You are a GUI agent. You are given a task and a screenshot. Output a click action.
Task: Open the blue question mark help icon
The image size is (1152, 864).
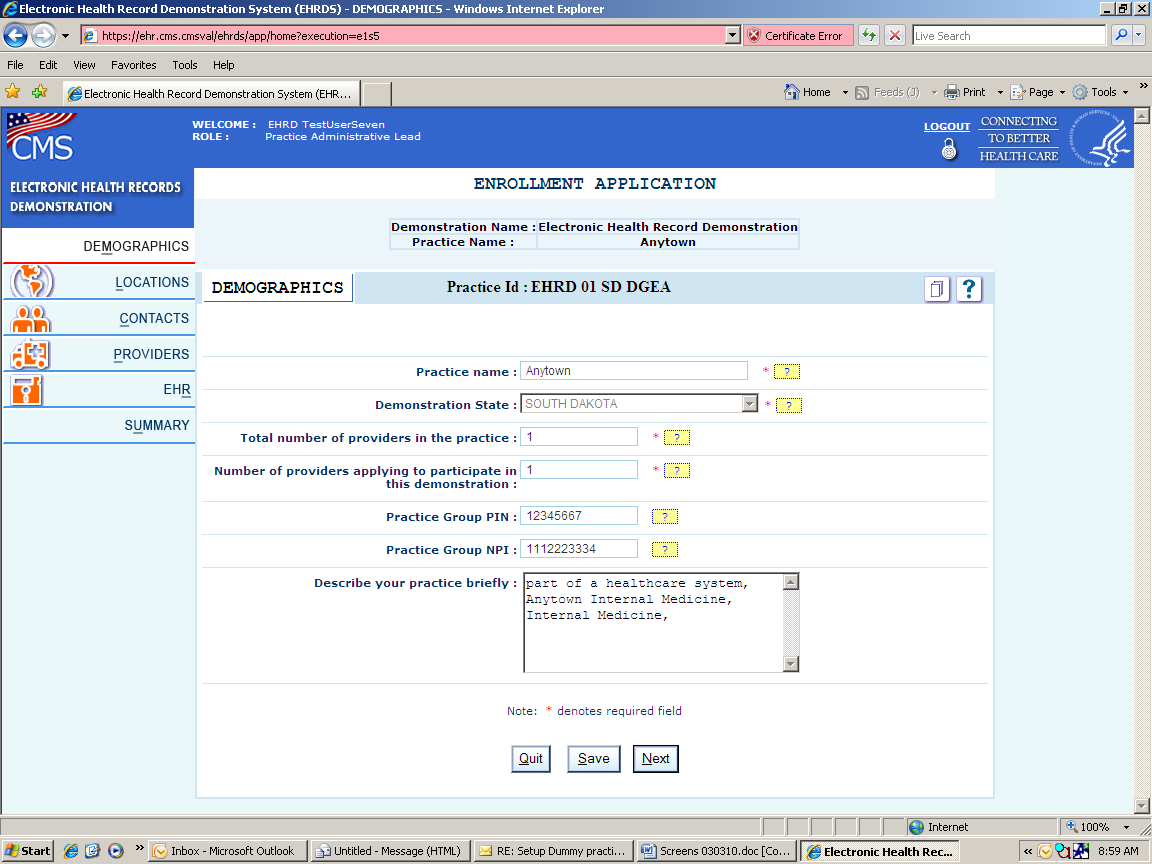[x=969, y=289]
